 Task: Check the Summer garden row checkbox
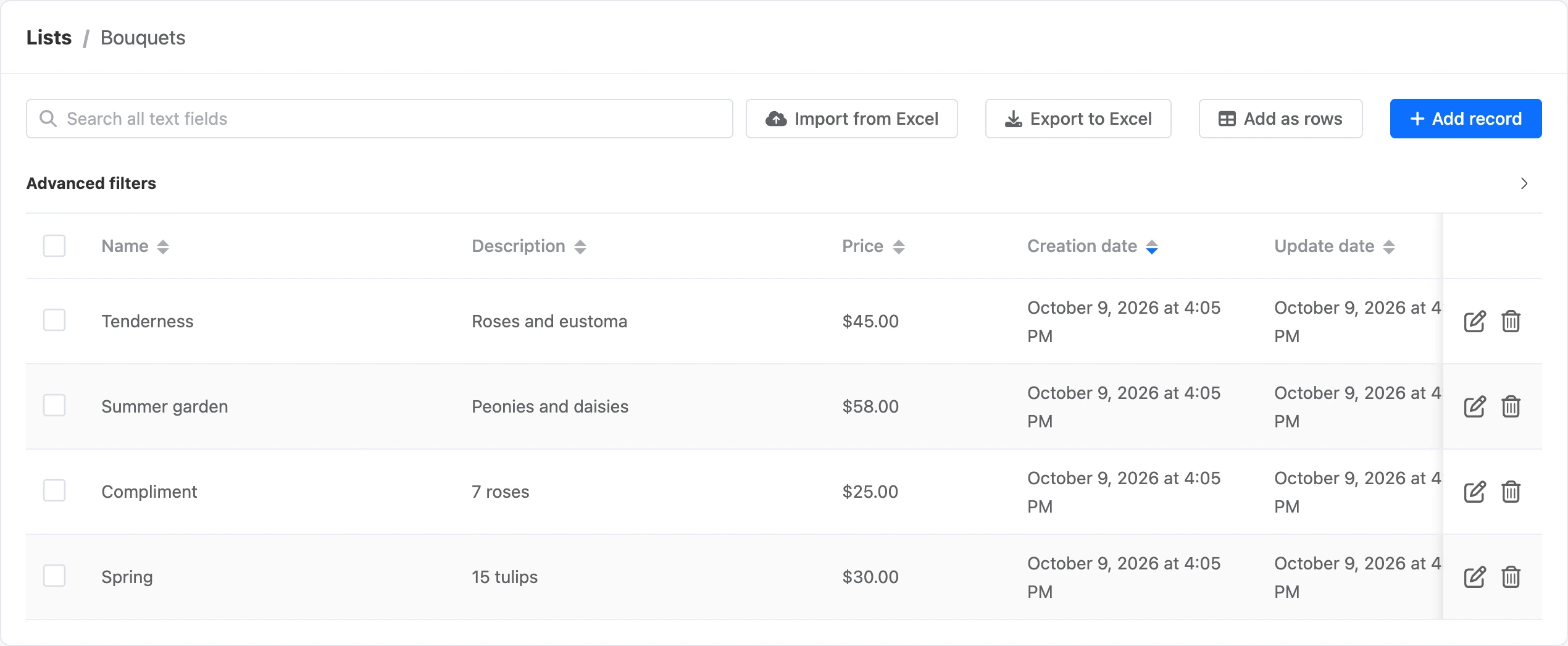coord(54,405)
